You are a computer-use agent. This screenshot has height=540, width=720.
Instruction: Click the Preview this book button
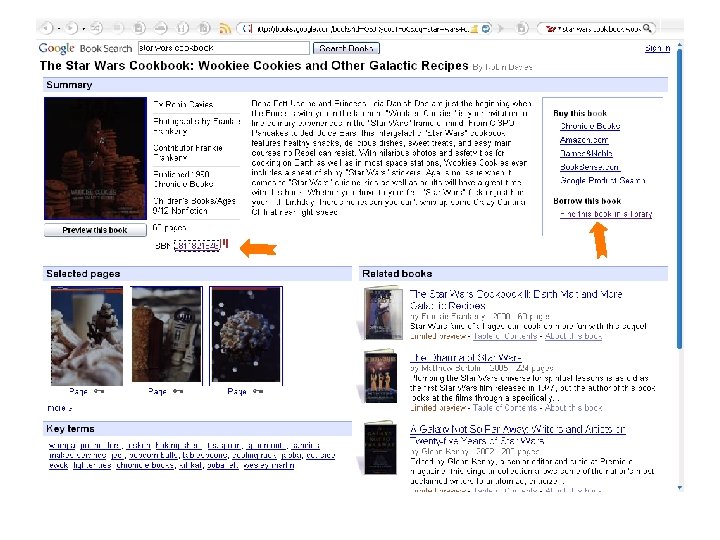[x=95, y=230]
